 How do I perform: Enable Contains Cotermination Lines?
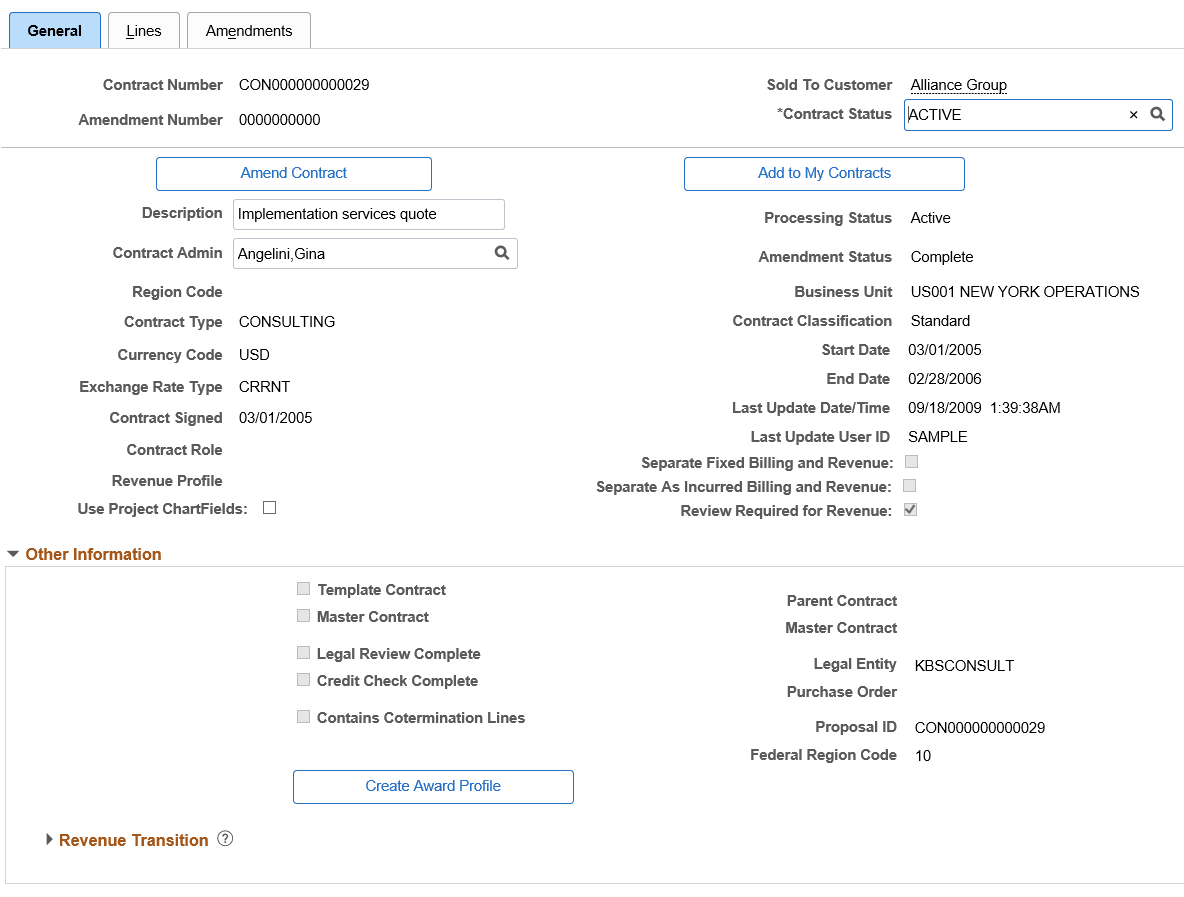pos(303,716)
